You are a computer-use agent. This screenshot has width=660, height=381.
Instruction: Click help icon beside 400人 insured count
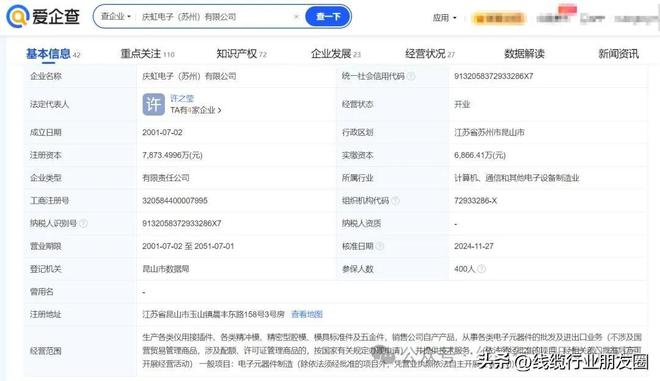tap(482, 269)
